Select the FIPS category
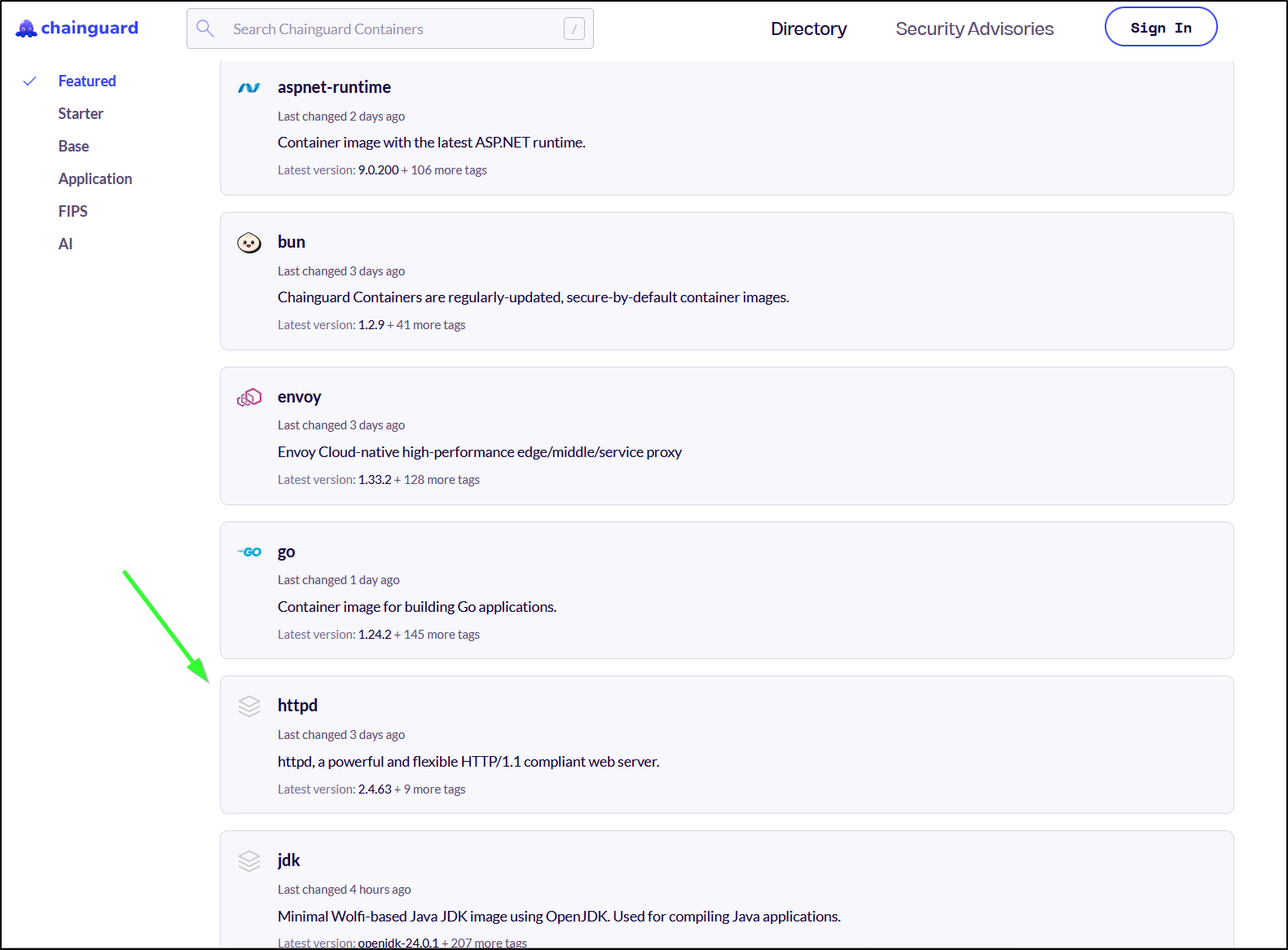This screenshot has width=1288, height=950. [73, 212]
